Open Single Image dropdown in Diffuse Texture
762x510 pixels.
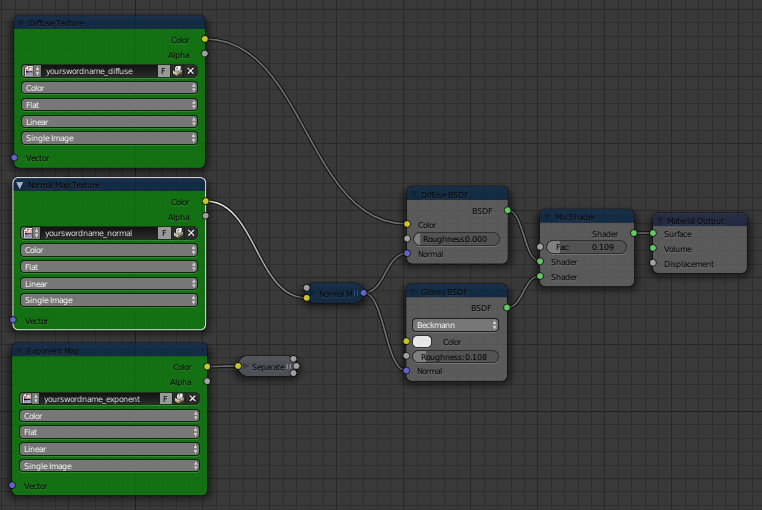click(109, 138)
